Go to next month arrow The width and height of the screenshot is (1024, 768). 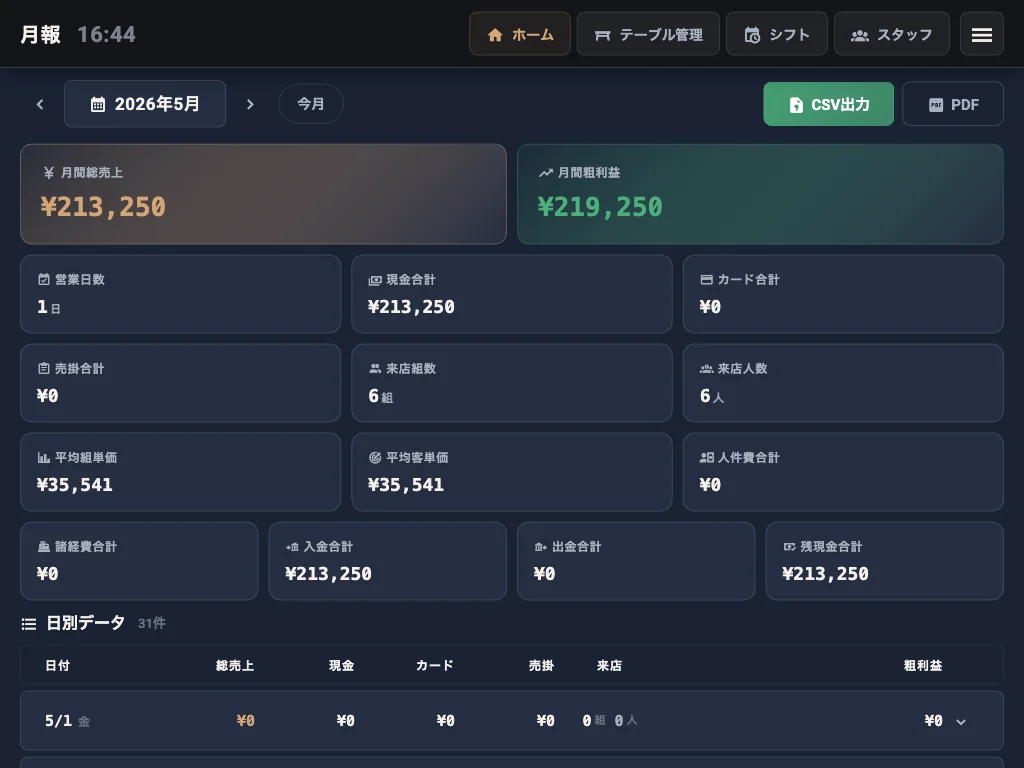tap(249, 104)
